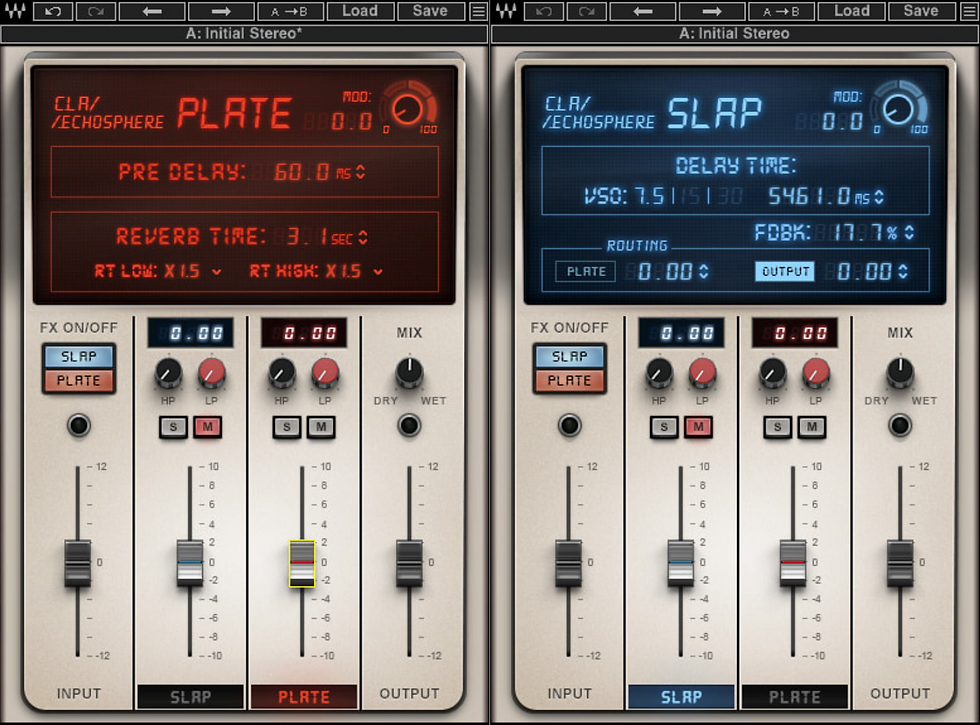Click the Waves logo in the right plugin toolbar
Screen dimensions: 980x725
click(x=506, y=11)
